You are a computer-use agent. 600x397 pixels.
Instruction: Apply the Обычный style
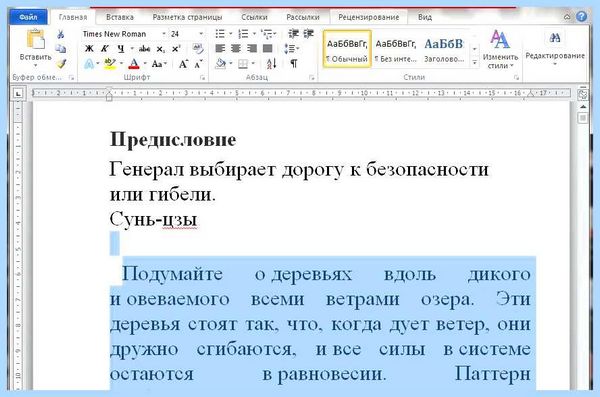pyautogui.click(x=347, y=49)
